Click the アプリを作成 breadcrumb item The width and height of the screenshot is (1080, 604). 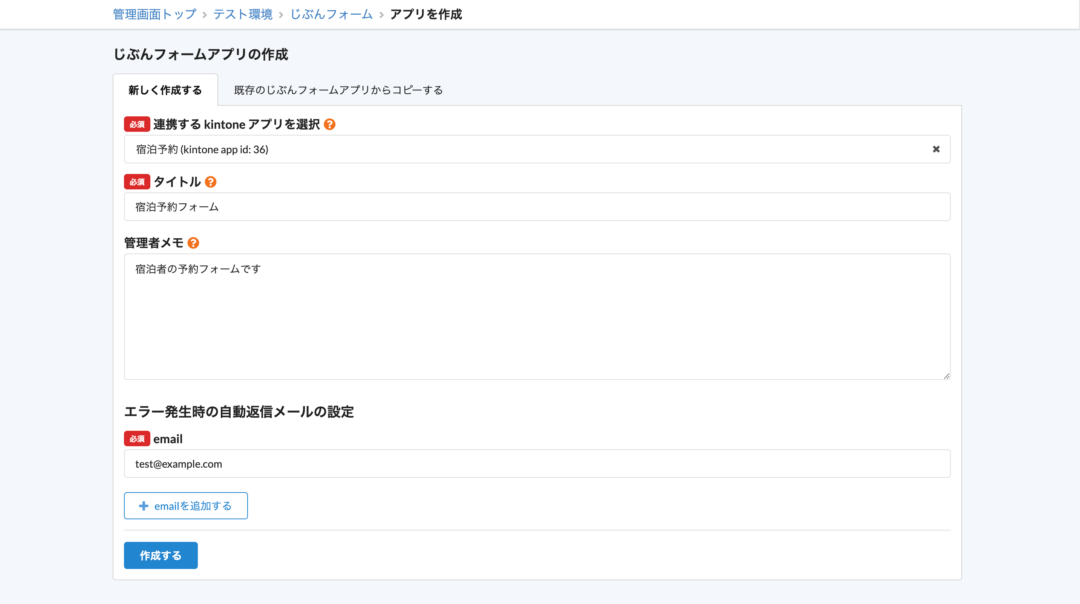pyautogui.click(x=426, y=14)
